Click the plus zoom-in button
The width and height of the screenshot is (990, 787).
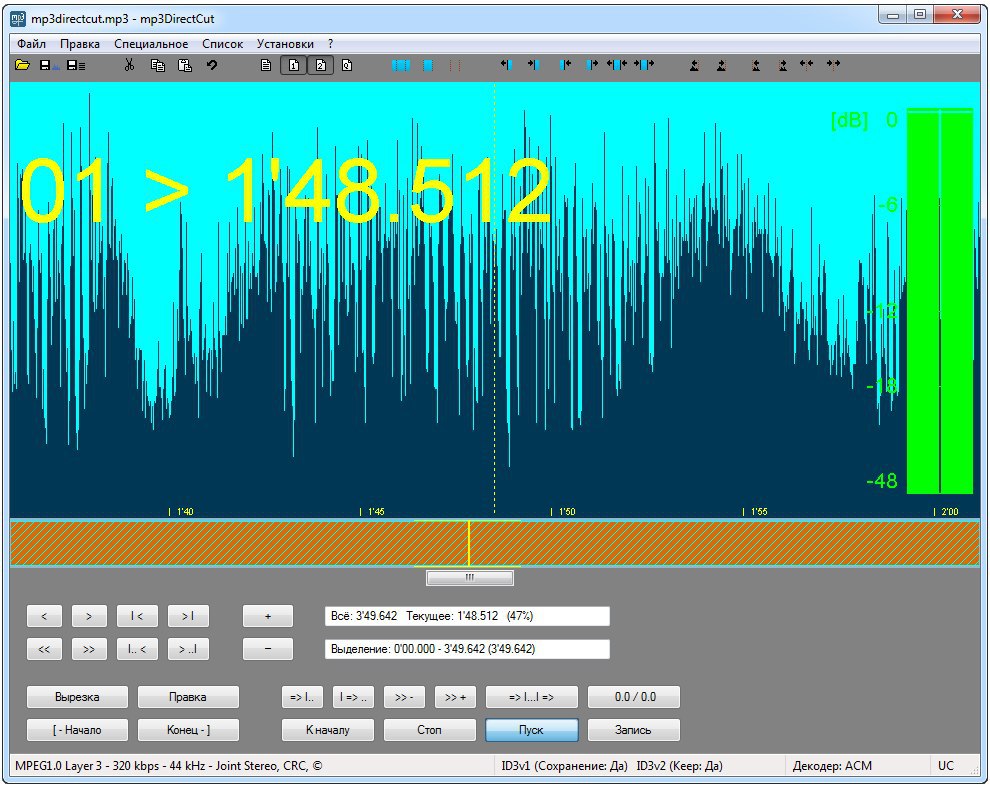pyautogui.click(x=268, y=616)
